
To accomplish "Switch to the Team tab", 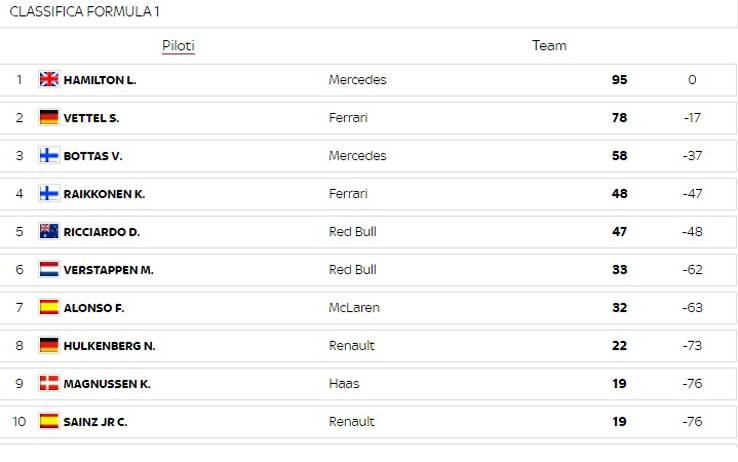I will (x=549, y=46).
